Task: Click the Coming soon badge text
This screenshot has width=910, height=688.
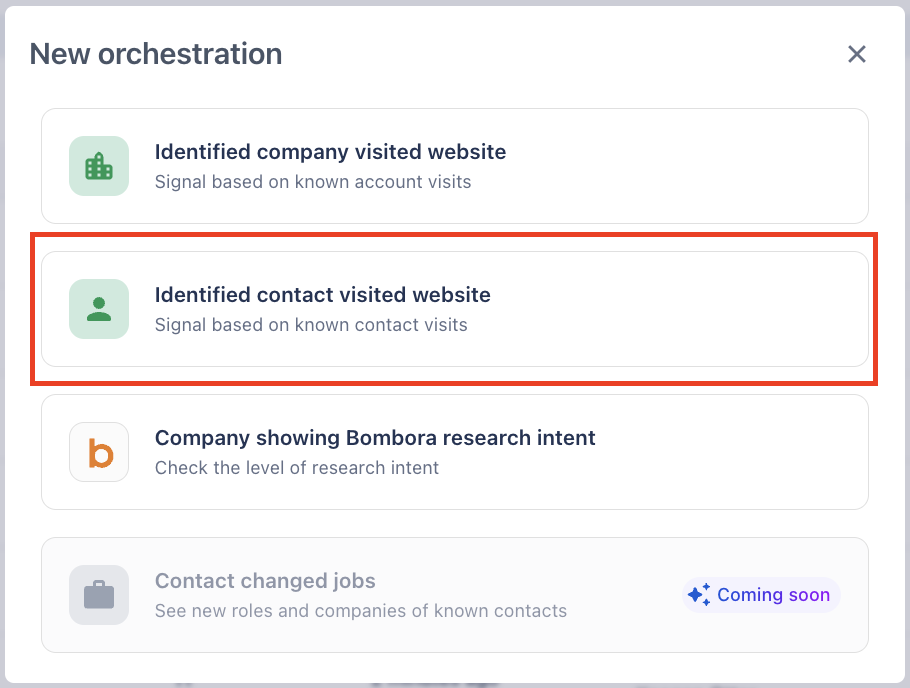Action: pyautogui.click(x=773, y=595)
